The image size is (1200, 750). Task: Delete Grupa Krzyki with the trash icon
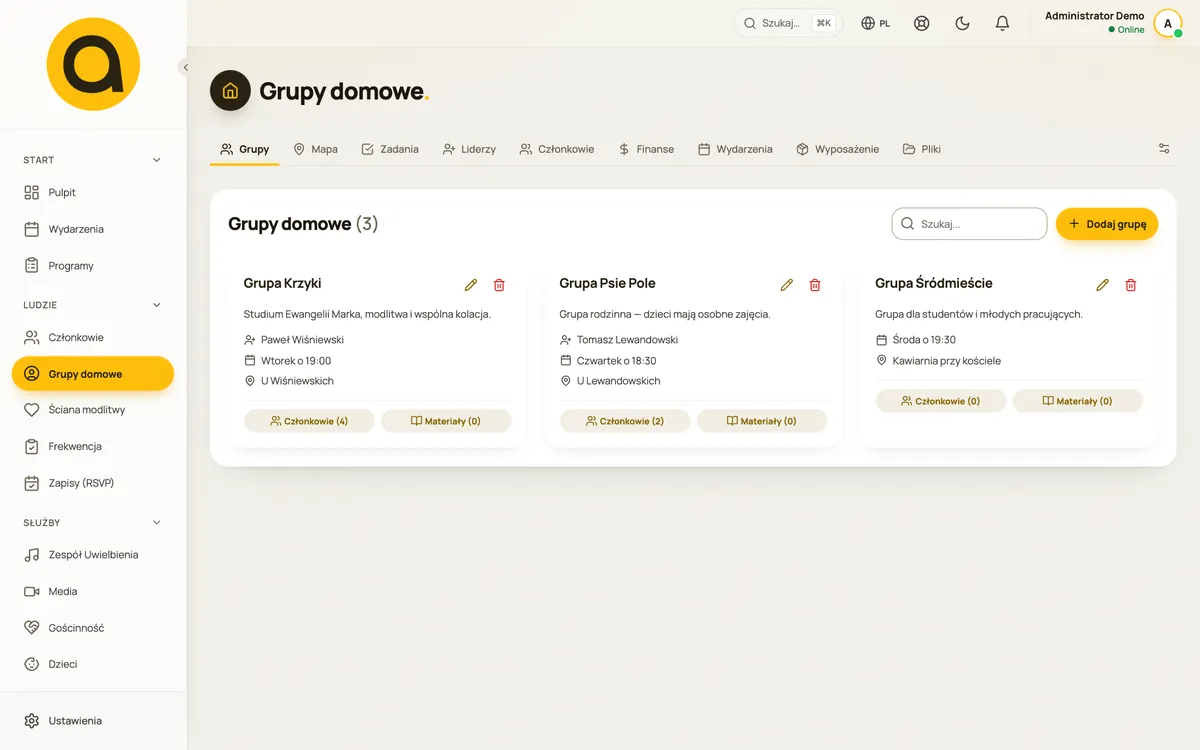pyautogui.click(x=499, y=285)
